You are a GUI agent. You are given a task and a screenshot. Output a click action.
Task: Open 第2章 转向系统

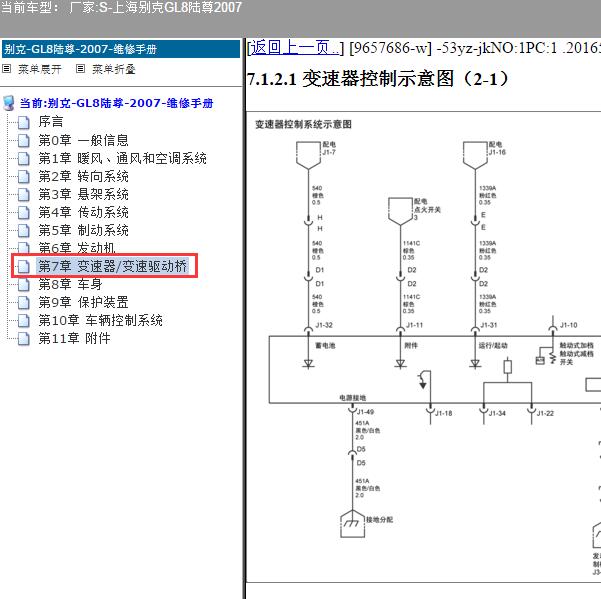point(83,176)
